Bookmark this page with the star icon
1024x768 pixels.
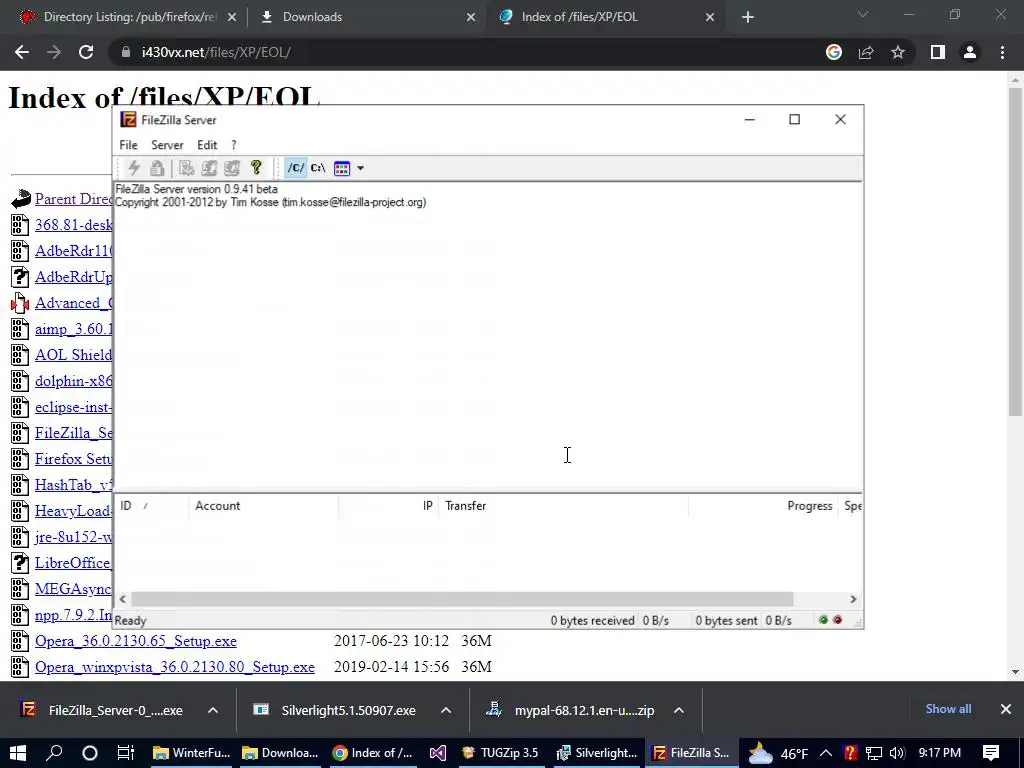898,52
